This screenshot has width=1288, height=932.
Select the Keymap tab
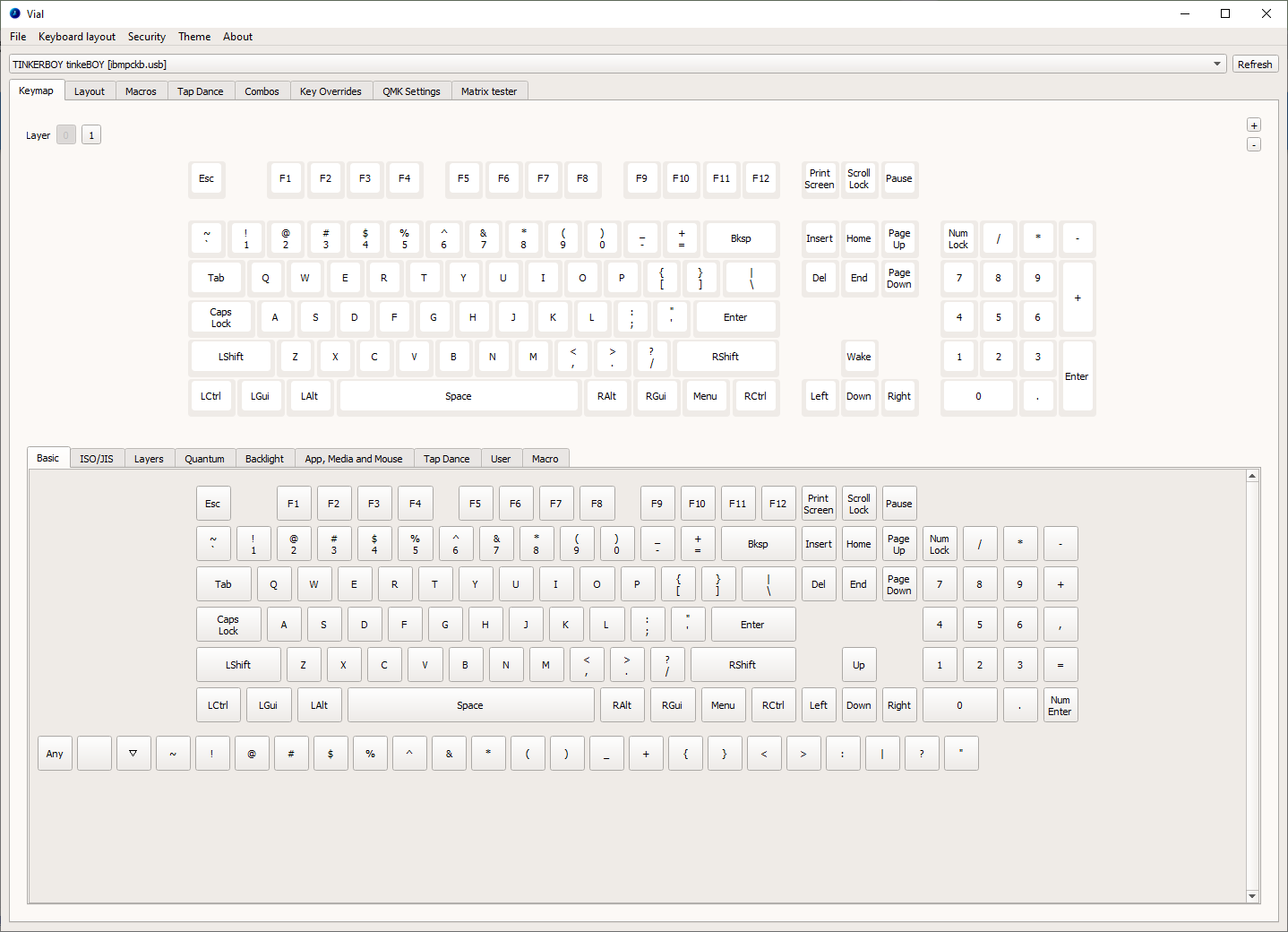click(x=36, y=91)
